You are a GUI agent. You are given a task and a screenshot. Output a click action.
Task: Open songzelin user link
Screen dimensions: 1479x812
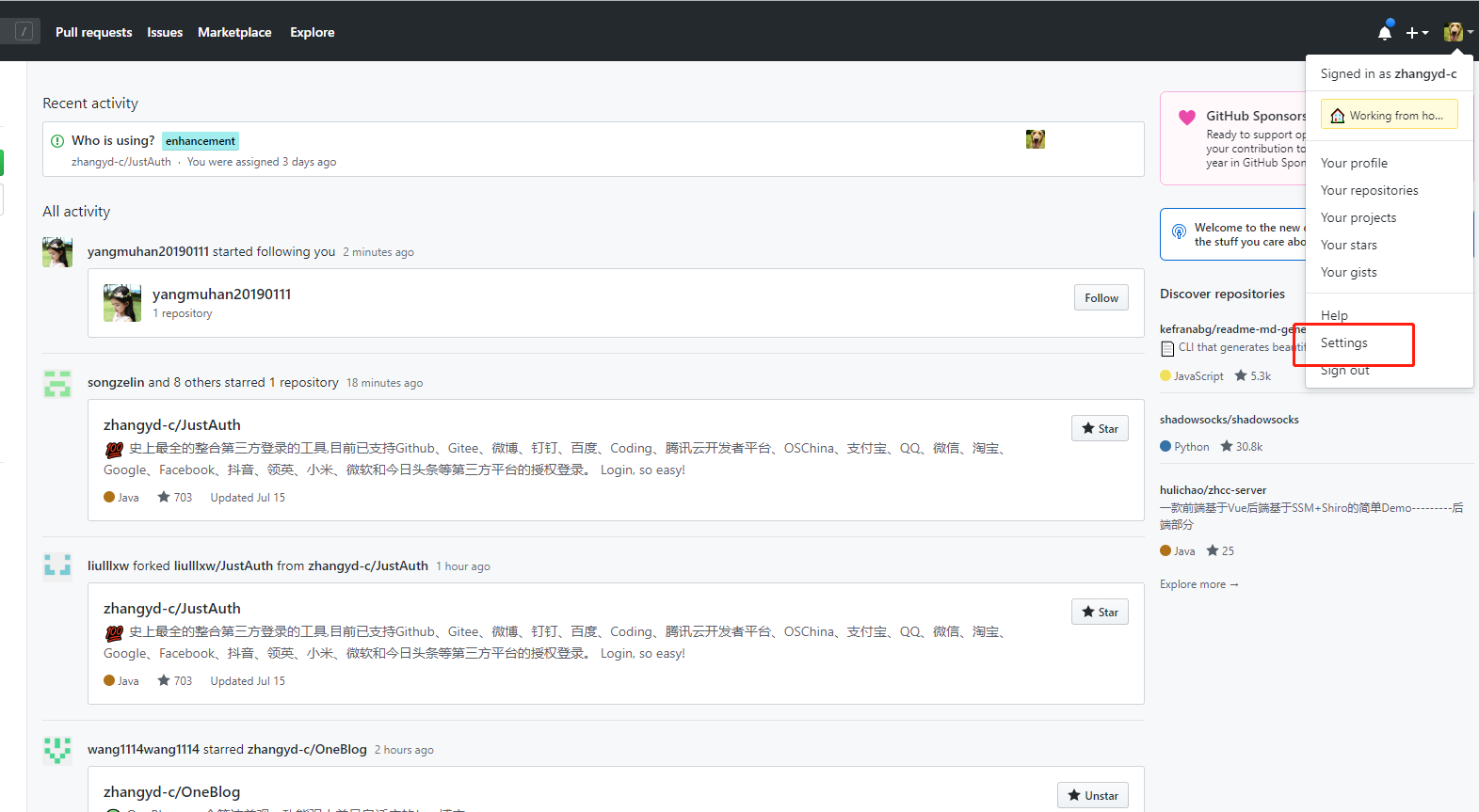(116, 382)
